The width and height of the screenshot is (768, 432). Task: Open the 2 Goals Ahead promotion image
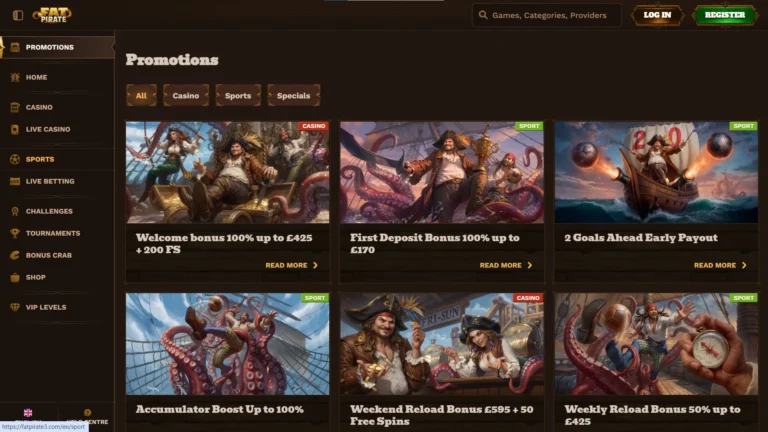point(656,172)
